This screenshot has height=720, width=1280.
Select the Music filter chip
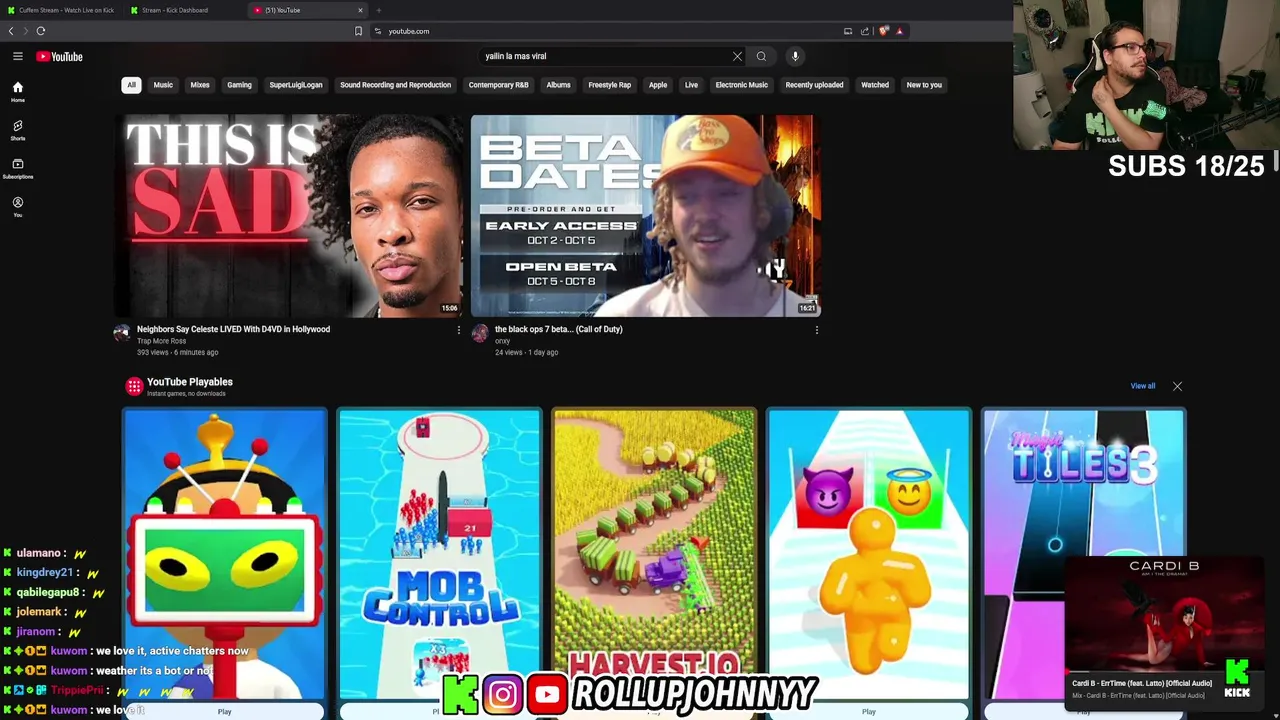click(163, 85)
